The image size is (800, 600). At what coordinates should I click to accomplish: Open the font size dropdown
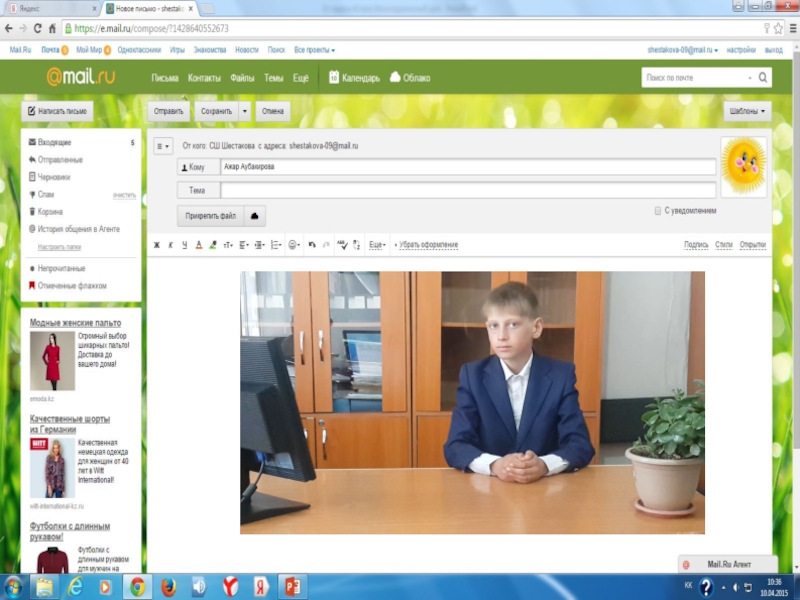coord(228,245)
